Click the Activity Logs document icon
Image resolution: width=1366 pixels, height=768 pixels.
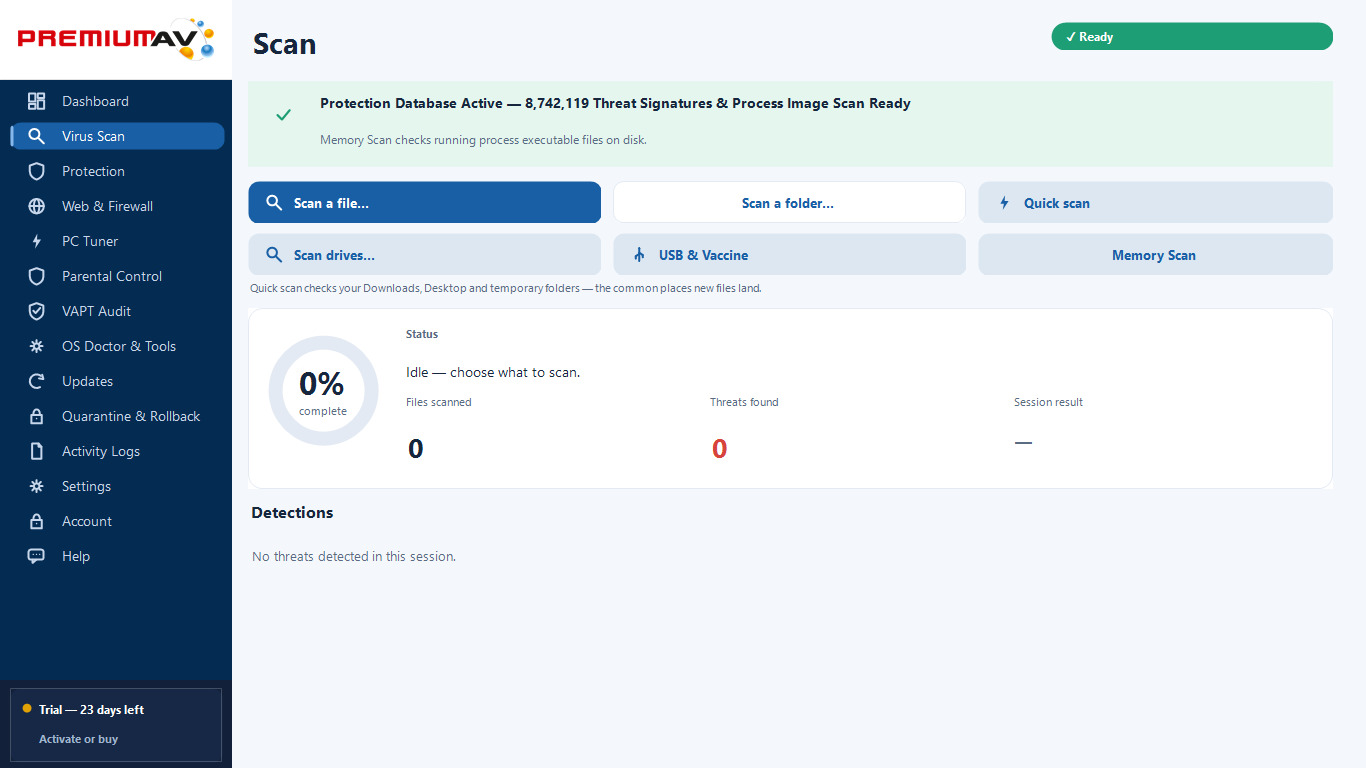click(x=37, y=451)
